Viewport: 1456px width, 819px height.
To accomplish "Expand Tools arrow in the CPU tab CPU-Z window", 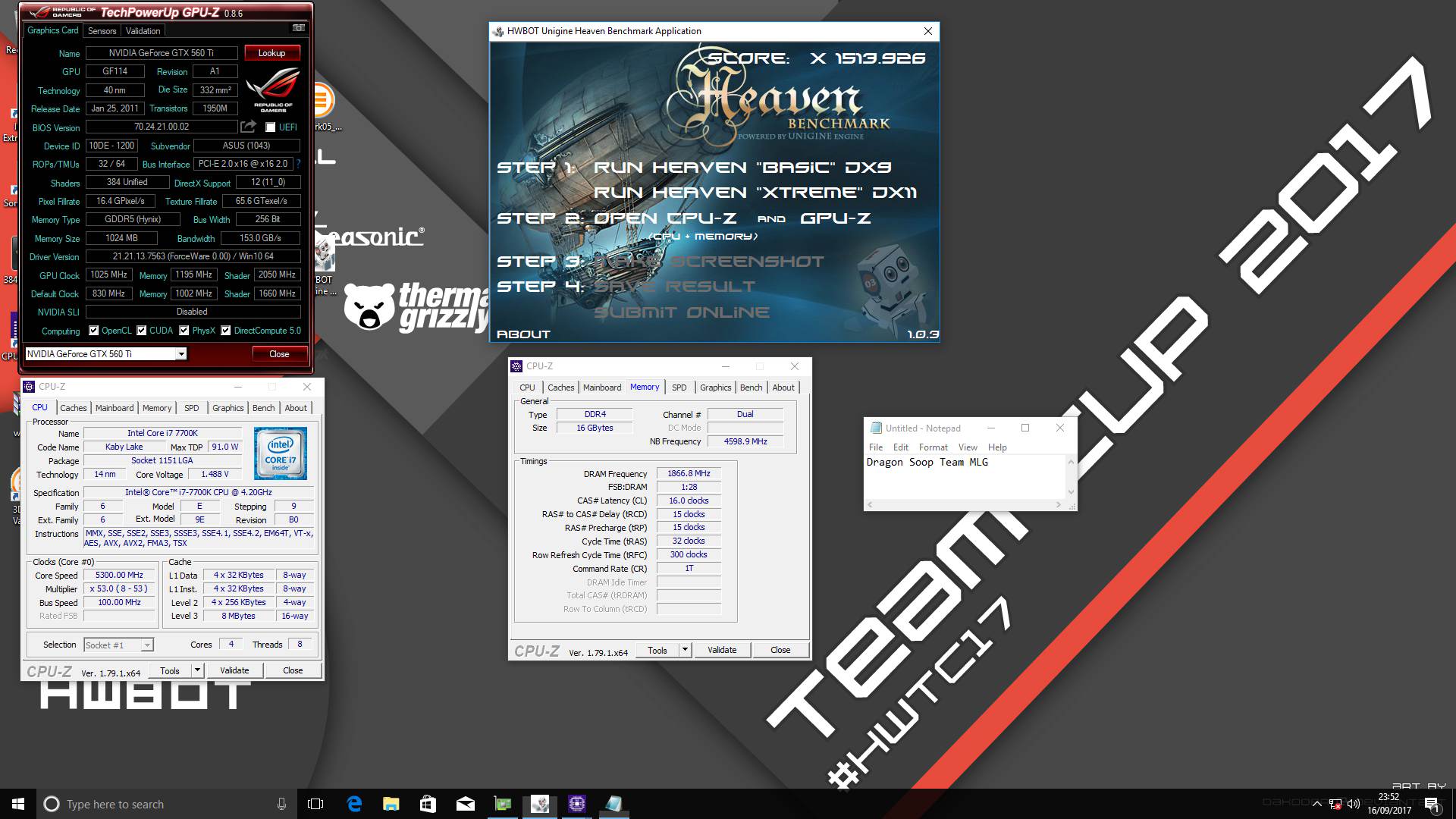I will coord(197,670).
